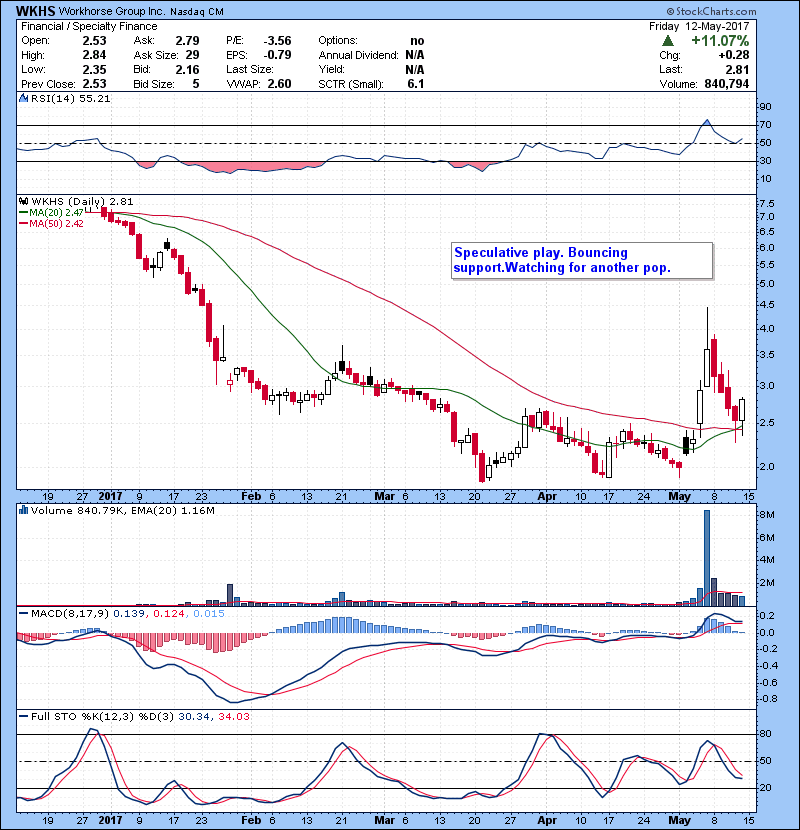Click the Volume 840,794 value

pos(726,84)
